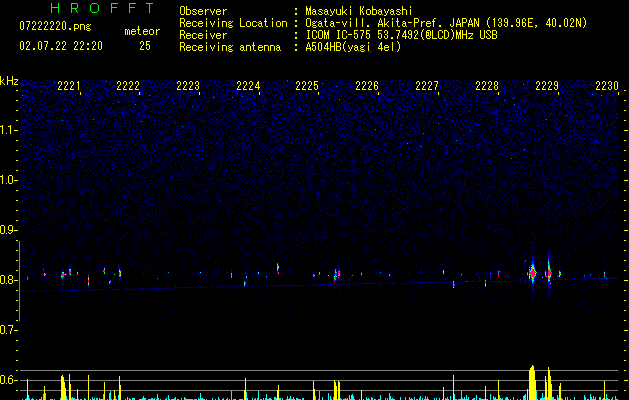Click the 2221 time marker
The height and width of the screenshot is (400, 629).
[69, 86]
